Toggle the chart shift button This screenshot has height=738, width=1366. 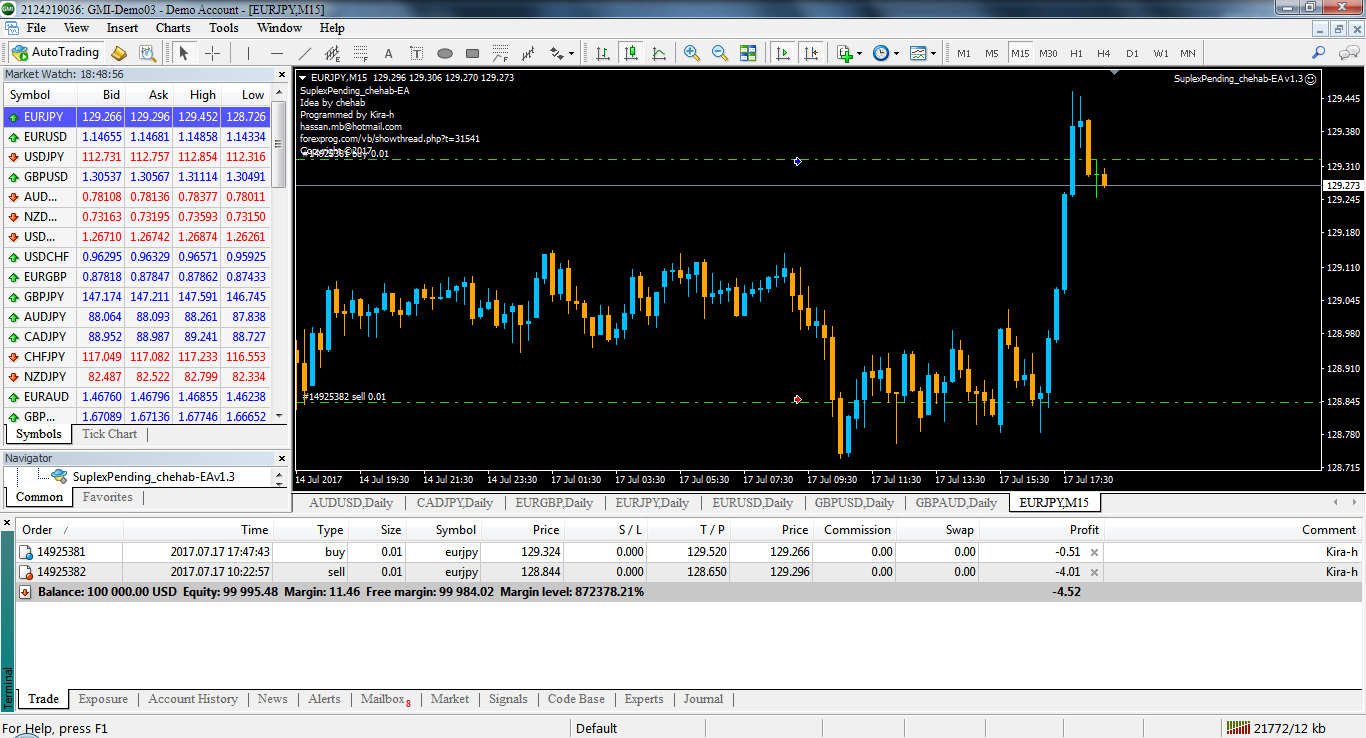click(x=811, y=53)
